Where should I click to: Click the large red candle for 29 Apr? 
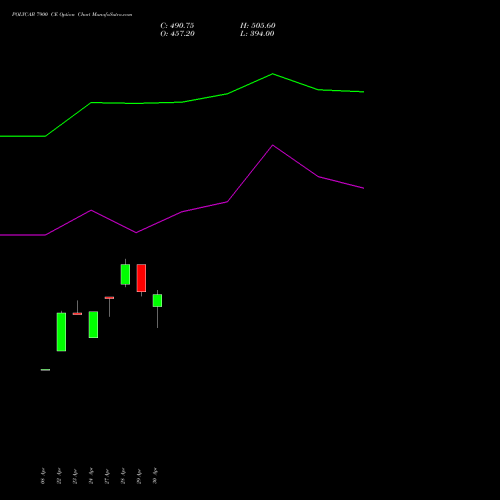141,278
